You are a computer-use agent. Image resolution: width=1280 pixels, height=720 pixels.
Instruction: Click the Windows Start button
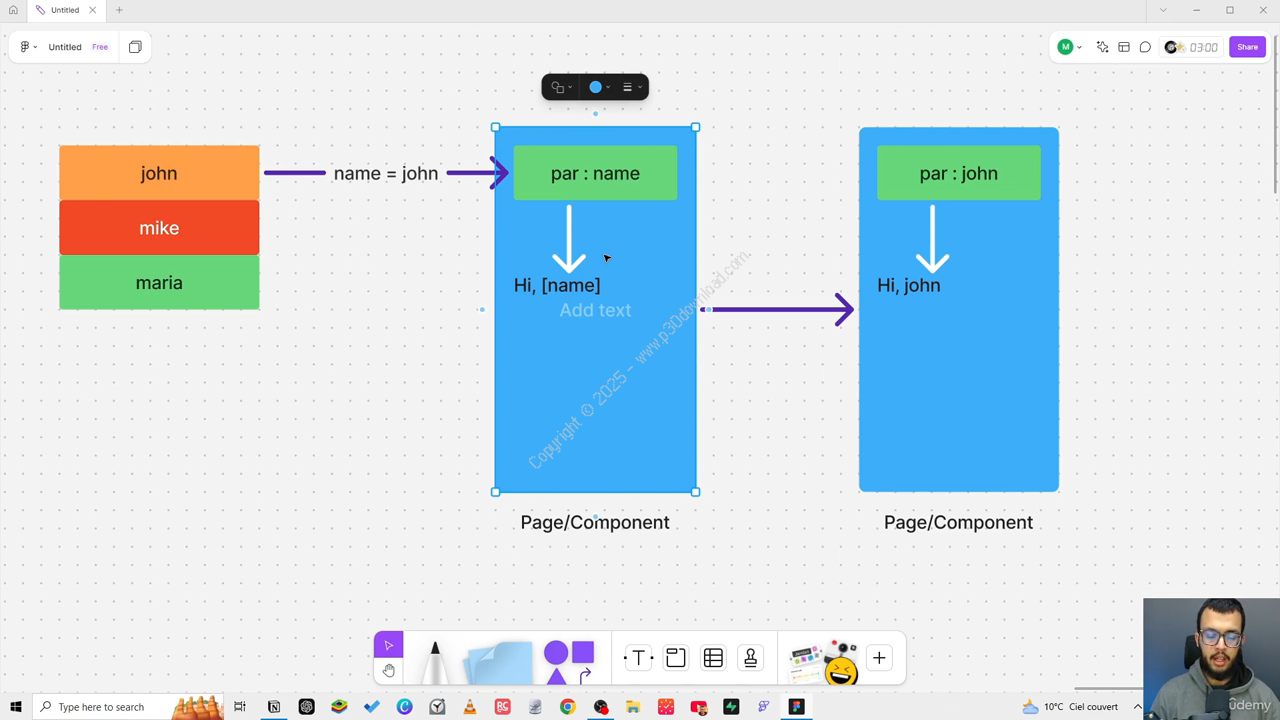[15, 707]
